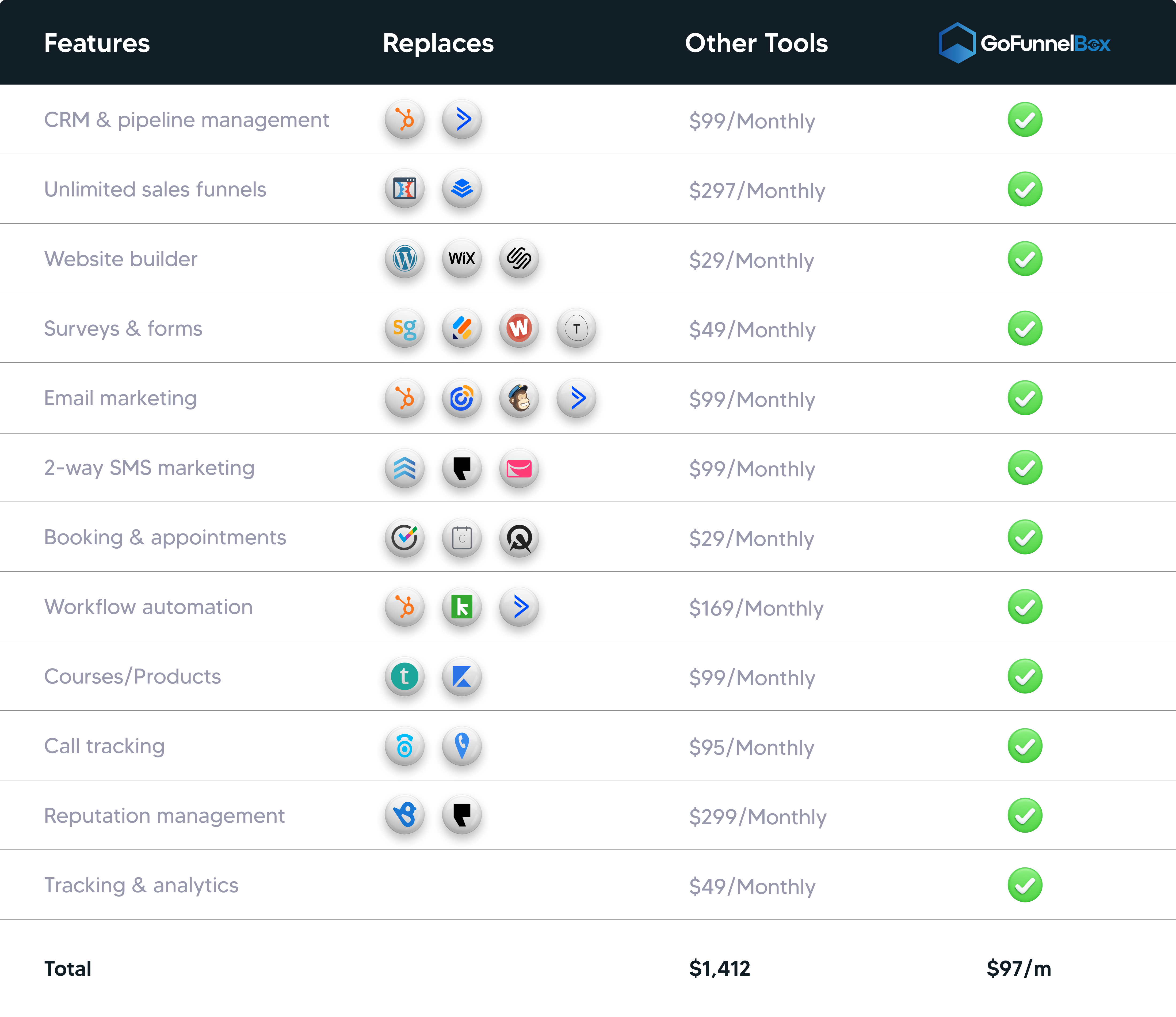
Task: Click green checkmark for Courses/Products
Action: click(x=1025, y=676)
